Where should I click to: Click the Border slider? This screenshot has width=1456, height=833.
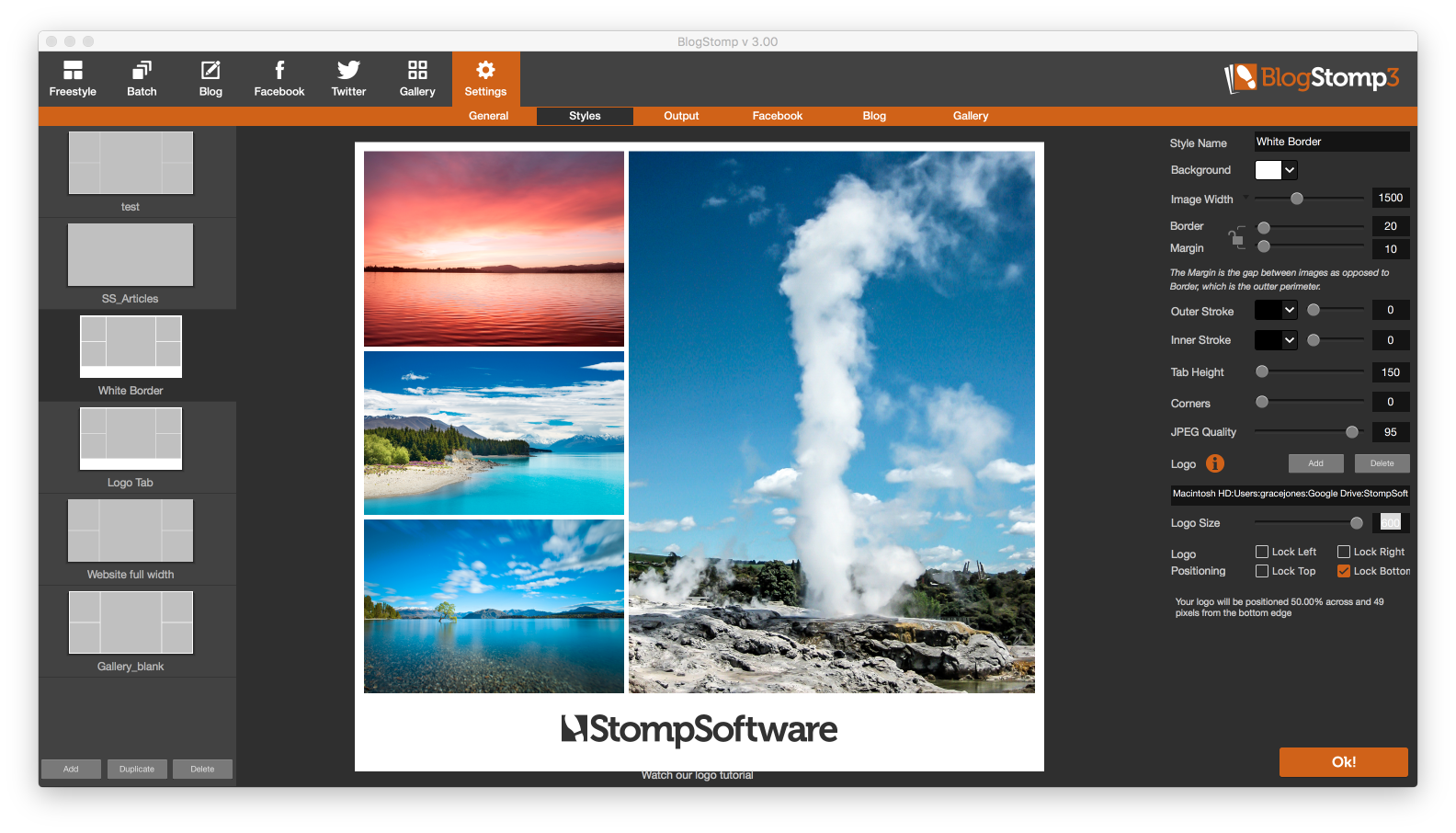[1310, 227]
